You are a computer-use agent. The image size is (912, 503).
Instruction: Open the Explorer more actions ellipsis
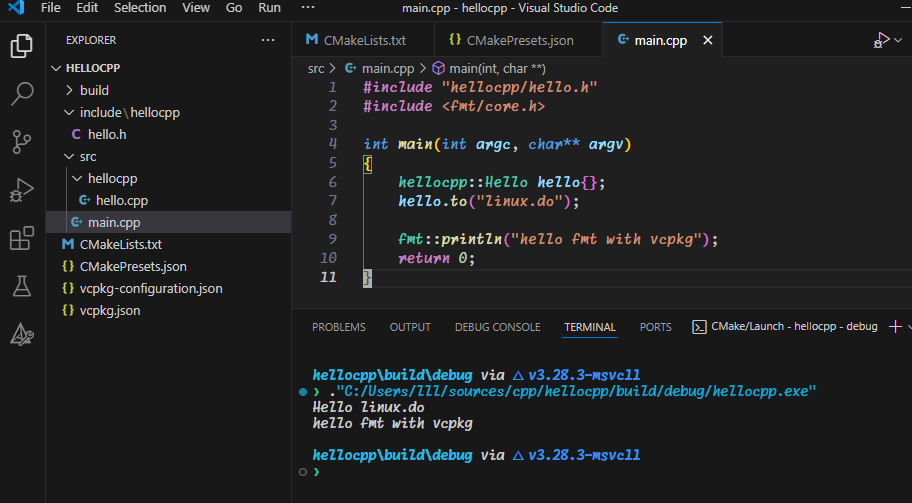point(268,40)
